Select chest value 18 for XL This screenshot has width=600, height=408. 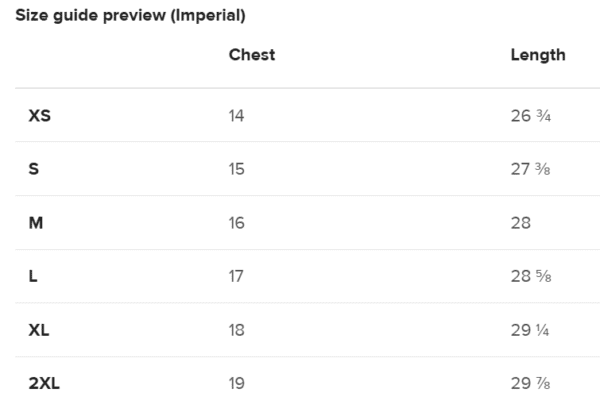point(236,330)
